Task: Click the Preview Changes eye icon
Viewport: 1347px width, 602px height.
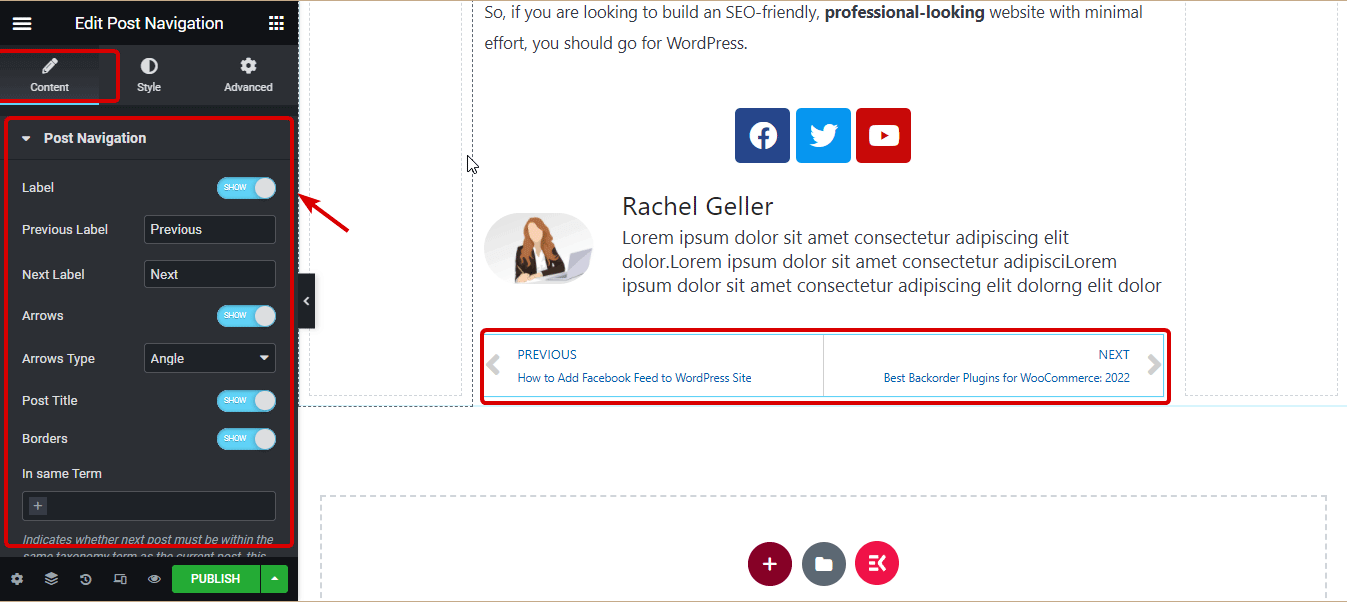Action: coord(154,579)
